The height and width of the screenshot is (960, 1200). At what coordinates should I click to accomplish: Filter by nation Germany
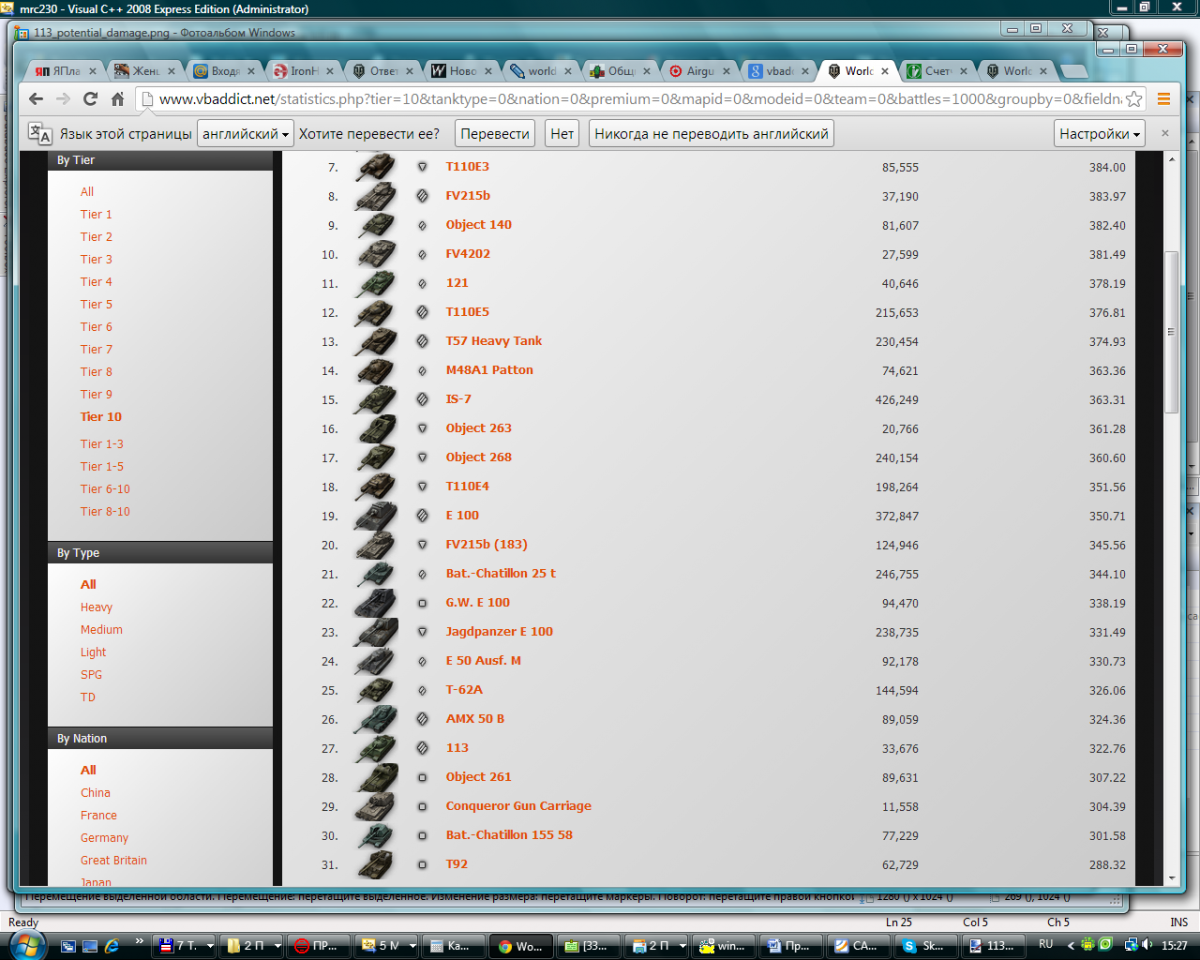[x=104, y=838]
